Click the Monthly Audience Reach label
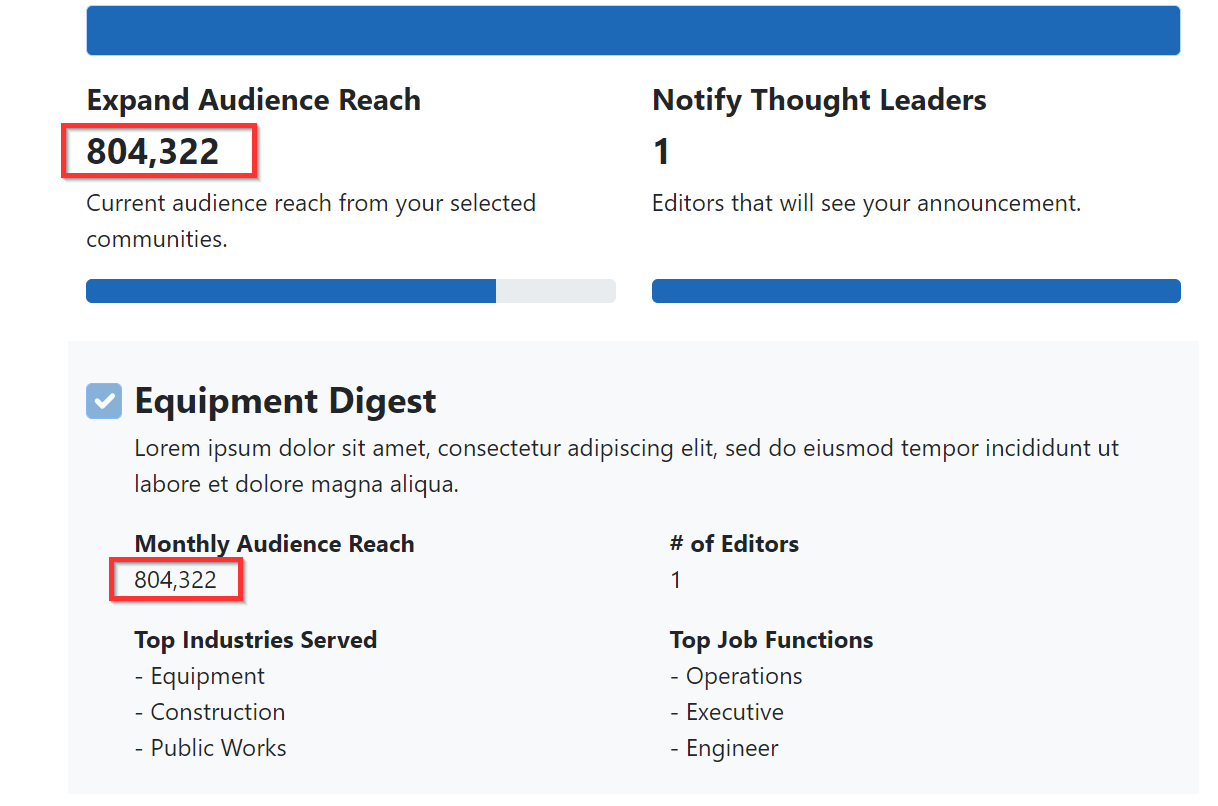Image resolution: width=1218 pixels, height=806 pixels. pyautogui.click(x=274, y=544)
